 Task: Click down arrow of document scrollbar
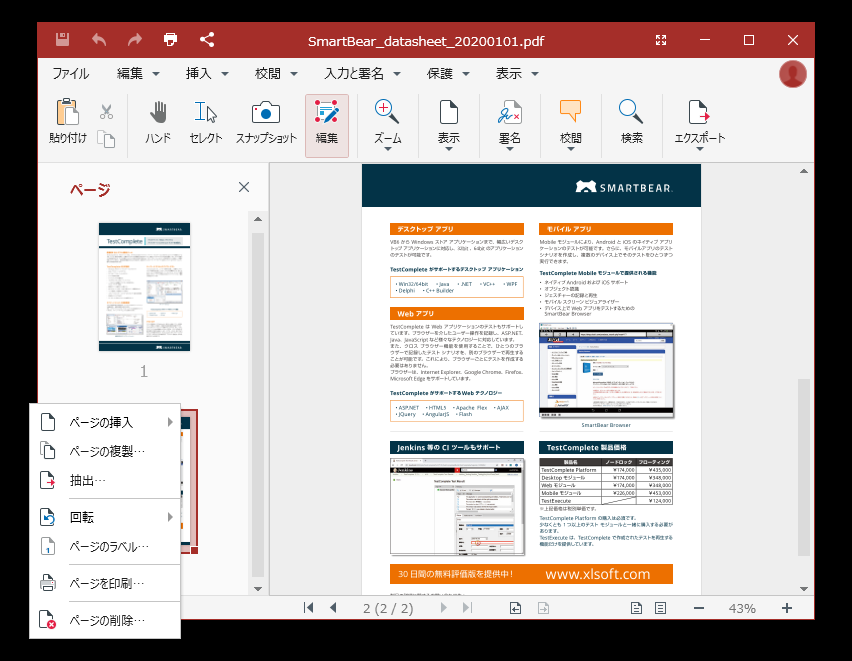(804, 589)
